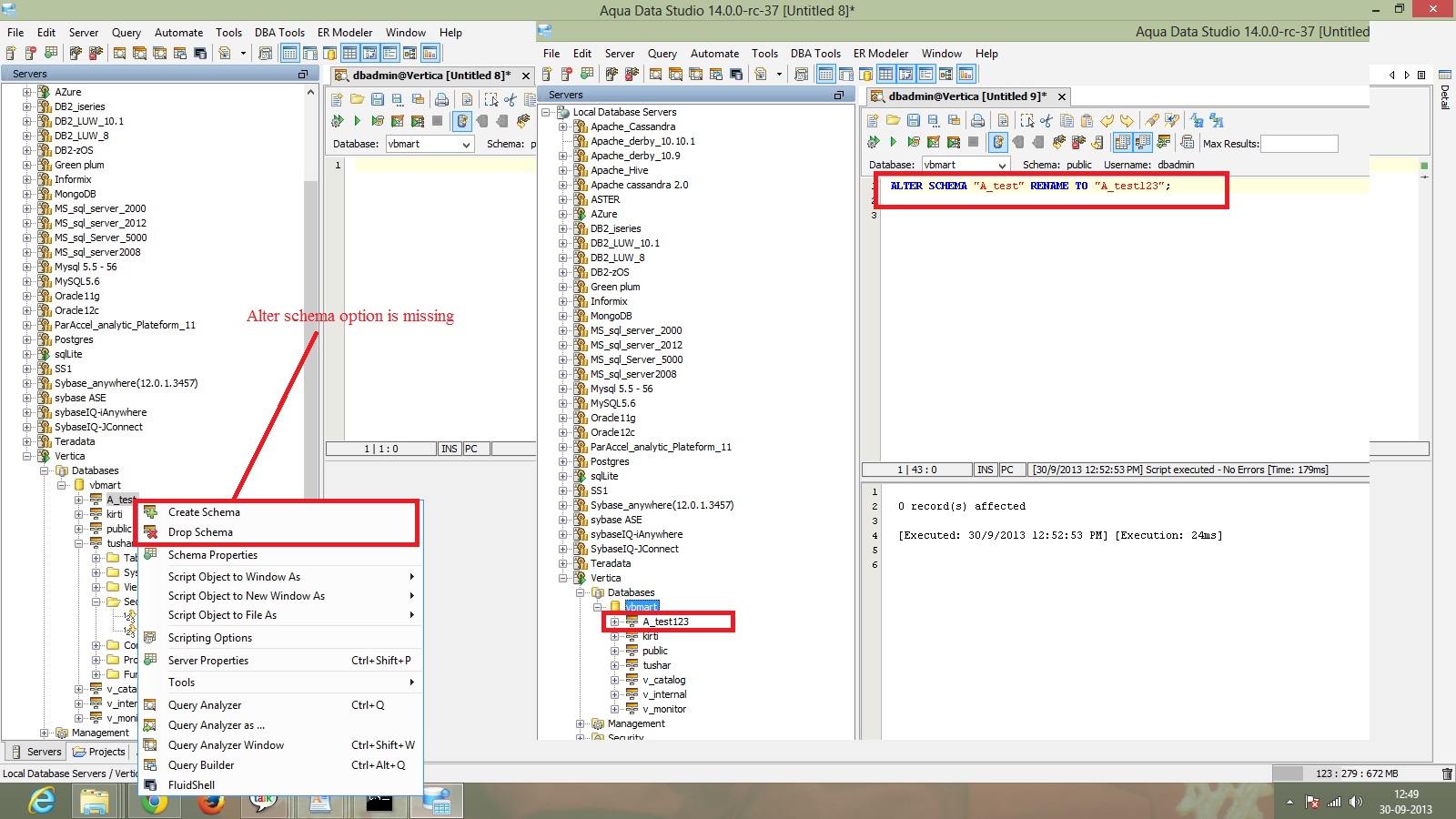The width and height of the screenshot is (1456, 819).
Task: Select the public schema in right tree
Action: (x=654, y=651)
